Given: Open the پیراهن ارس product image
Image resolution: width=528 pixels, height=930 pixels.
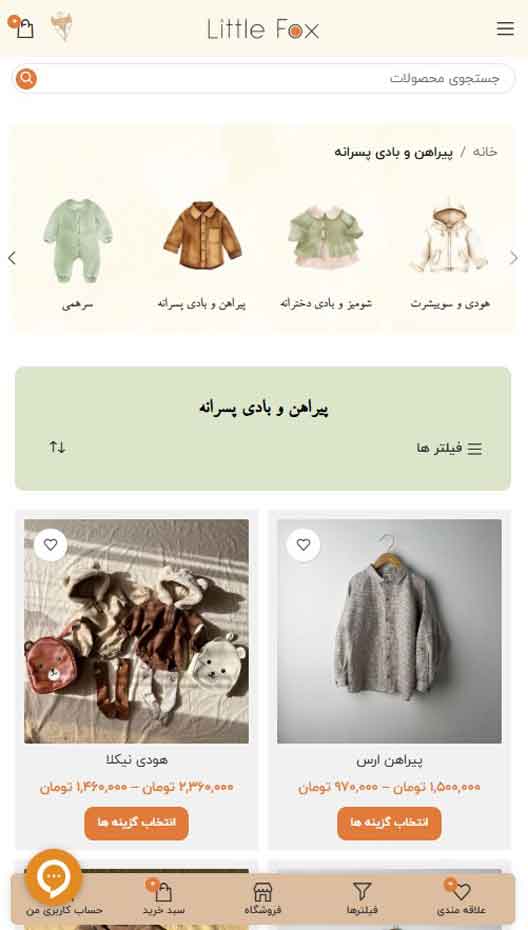Looking at the screenshot, I should coord(389,631).
